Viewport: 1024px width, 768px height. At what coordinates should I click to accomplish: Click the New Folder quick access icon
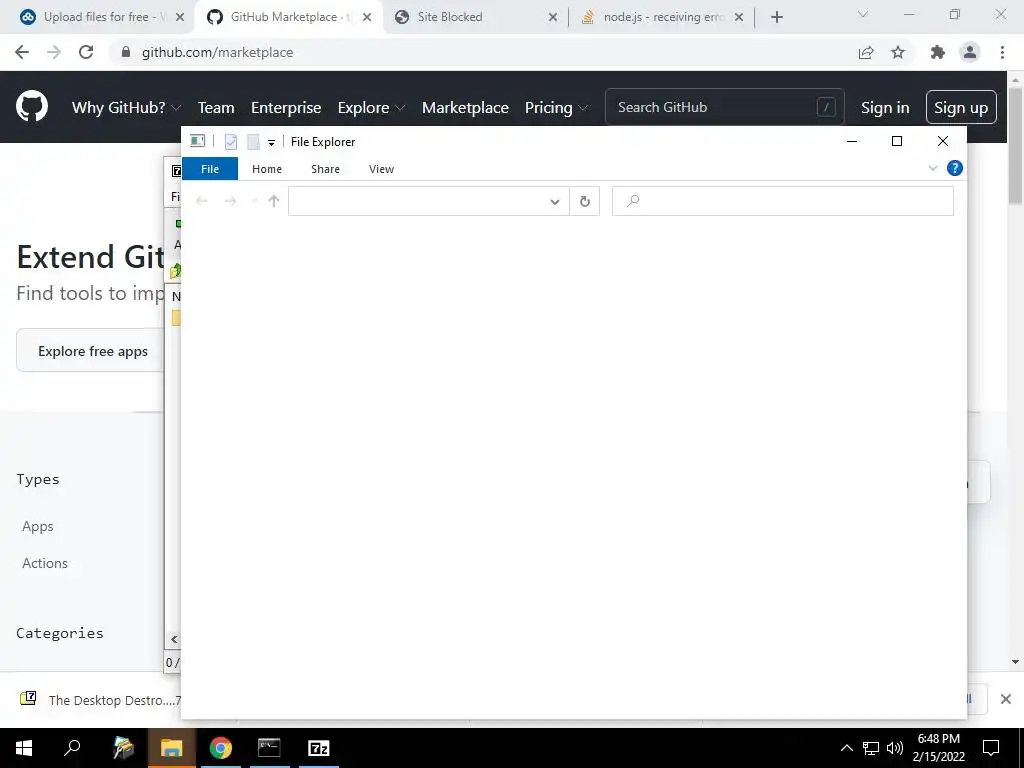click(253, 142)
